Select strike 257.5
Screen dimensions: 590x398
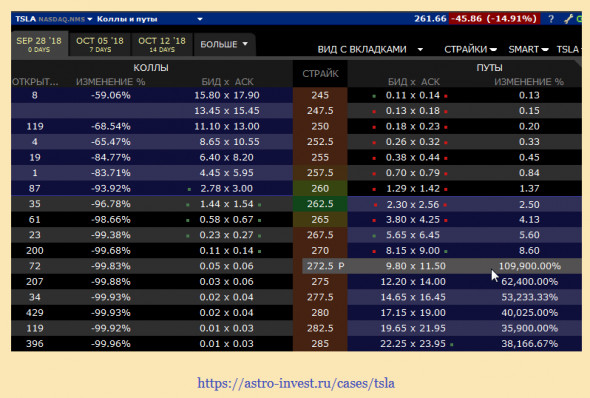(x=320, y=173)
